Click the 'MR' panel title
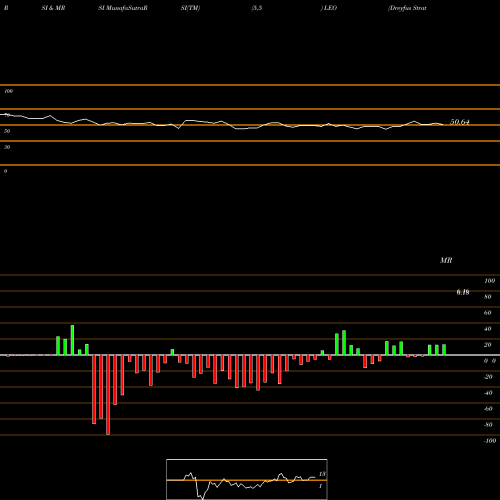 click(446, 260)
